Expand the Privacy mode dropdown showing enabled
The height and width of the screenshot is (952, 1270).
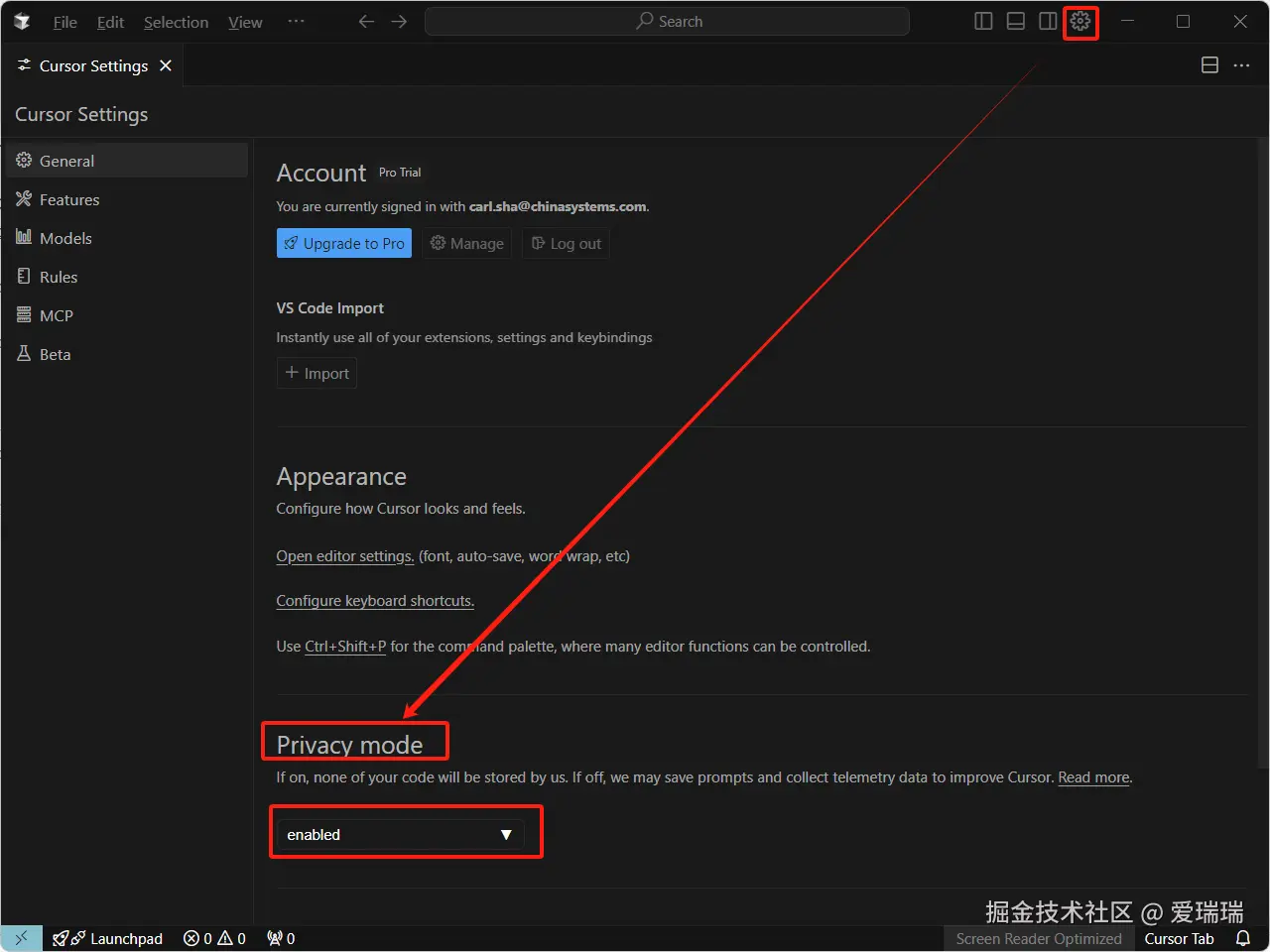[400, 835]
